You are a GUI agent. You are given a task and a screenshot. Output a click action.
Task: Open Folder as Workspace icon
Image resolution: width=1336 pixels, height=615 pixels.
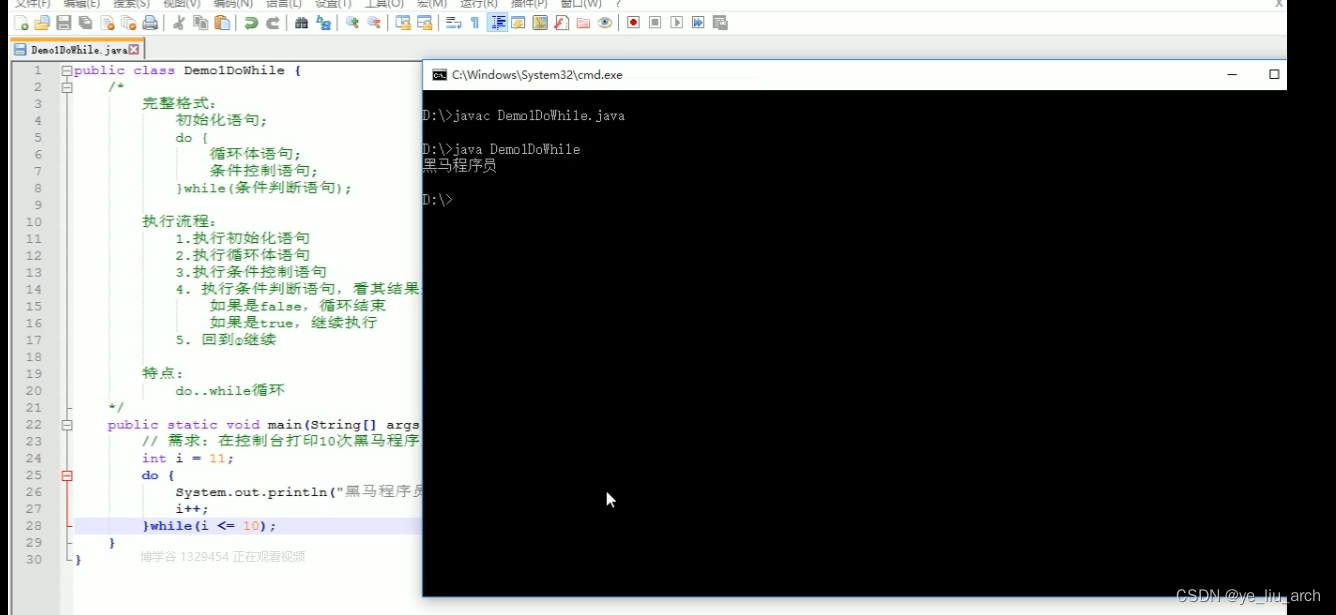[583, 22]
